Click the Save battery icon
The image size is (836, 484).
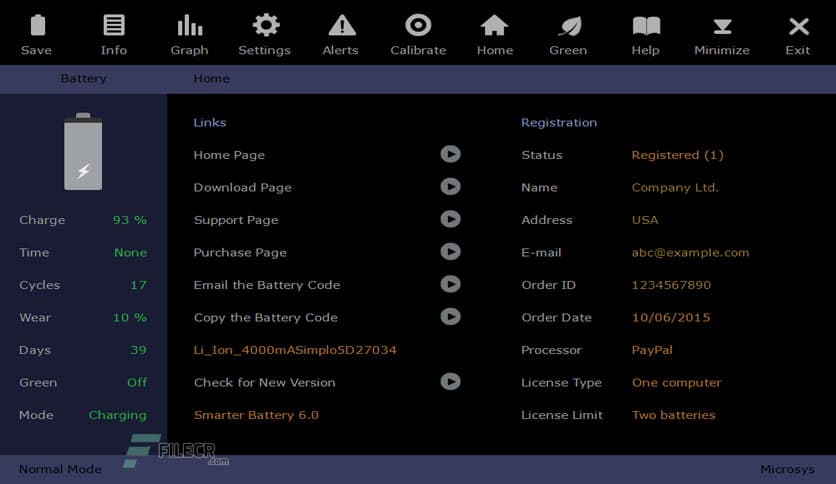[37, 25]
